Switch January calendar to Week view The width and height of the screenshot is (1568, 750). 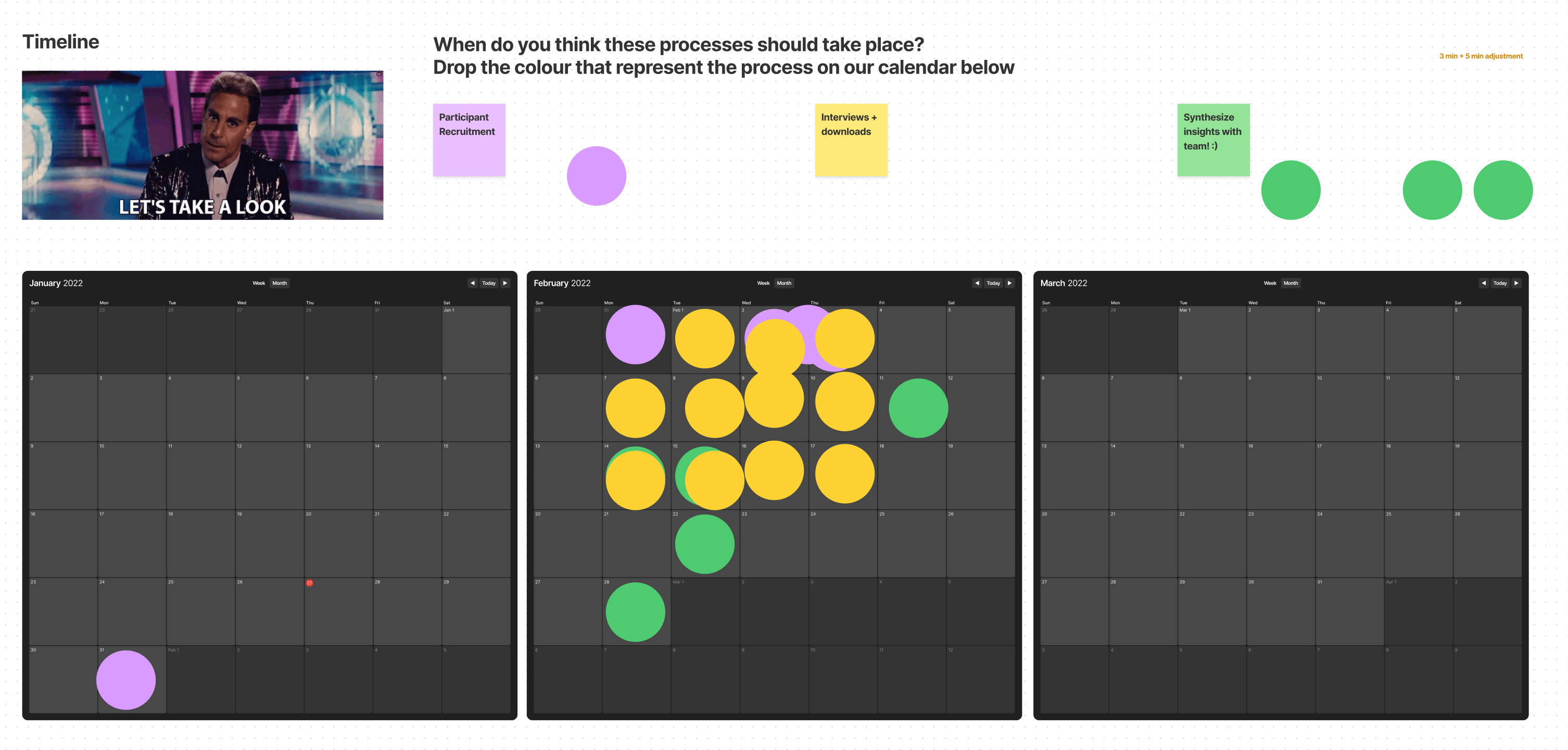(x=259, y=283)
